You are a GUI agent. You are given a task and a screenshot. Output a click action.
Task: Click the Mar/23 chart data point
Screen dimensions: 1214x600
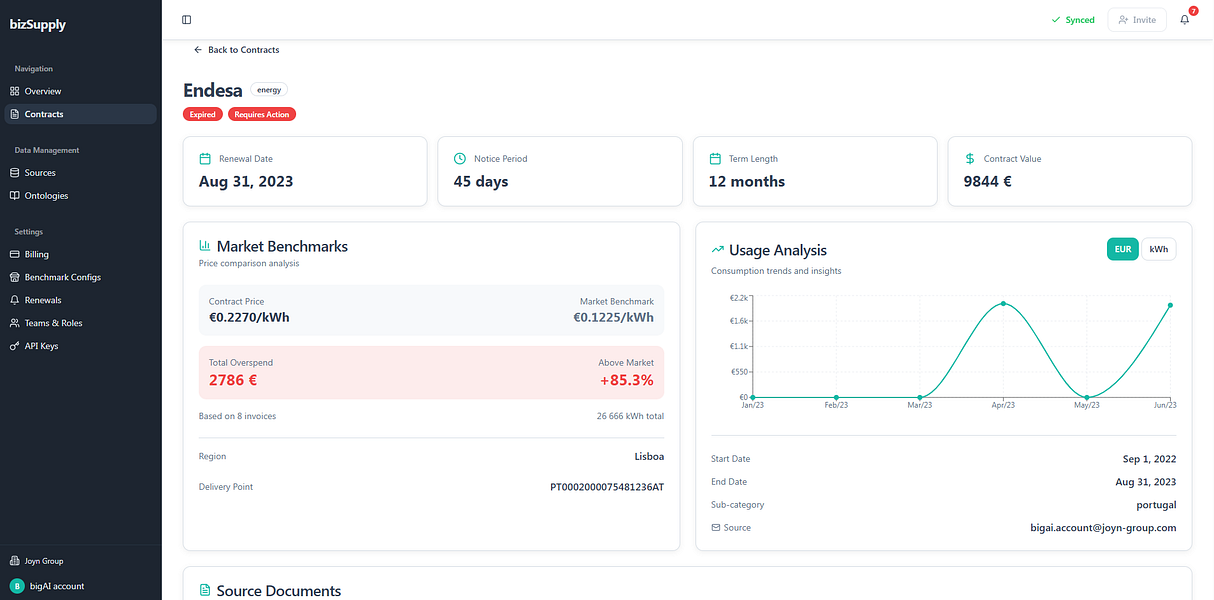tap(920, 397)
